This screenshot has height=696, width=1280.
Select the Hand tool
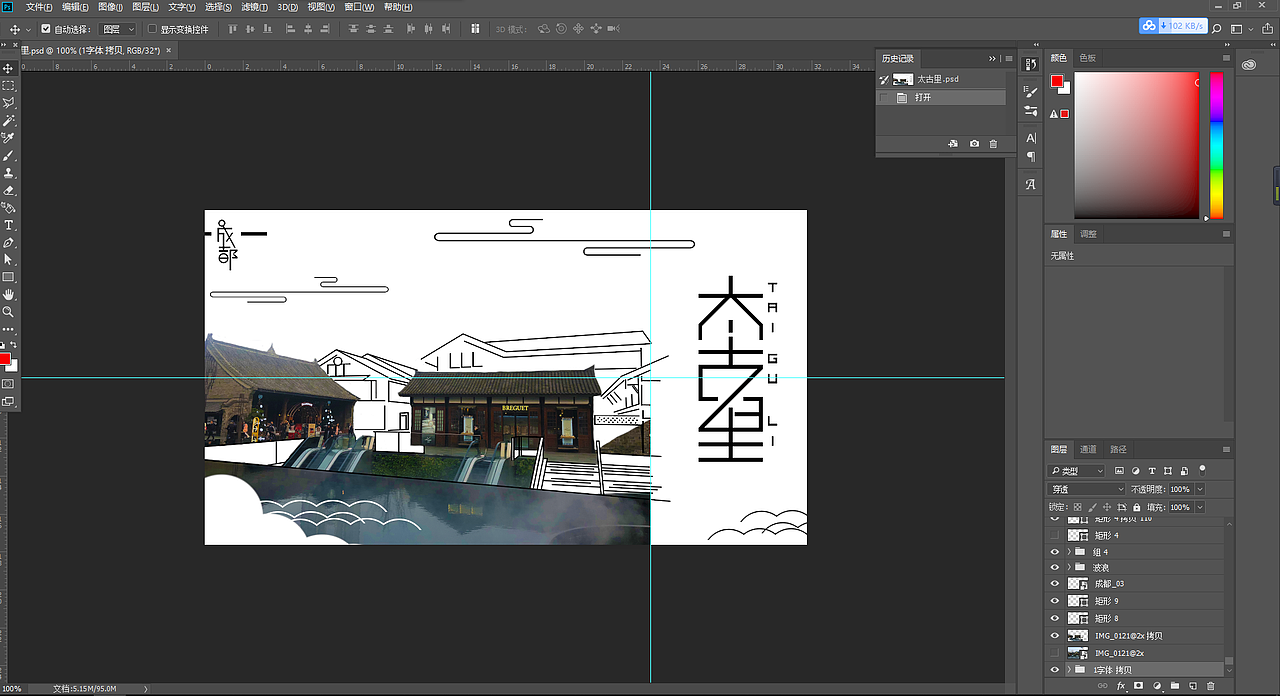coord(9,294)
